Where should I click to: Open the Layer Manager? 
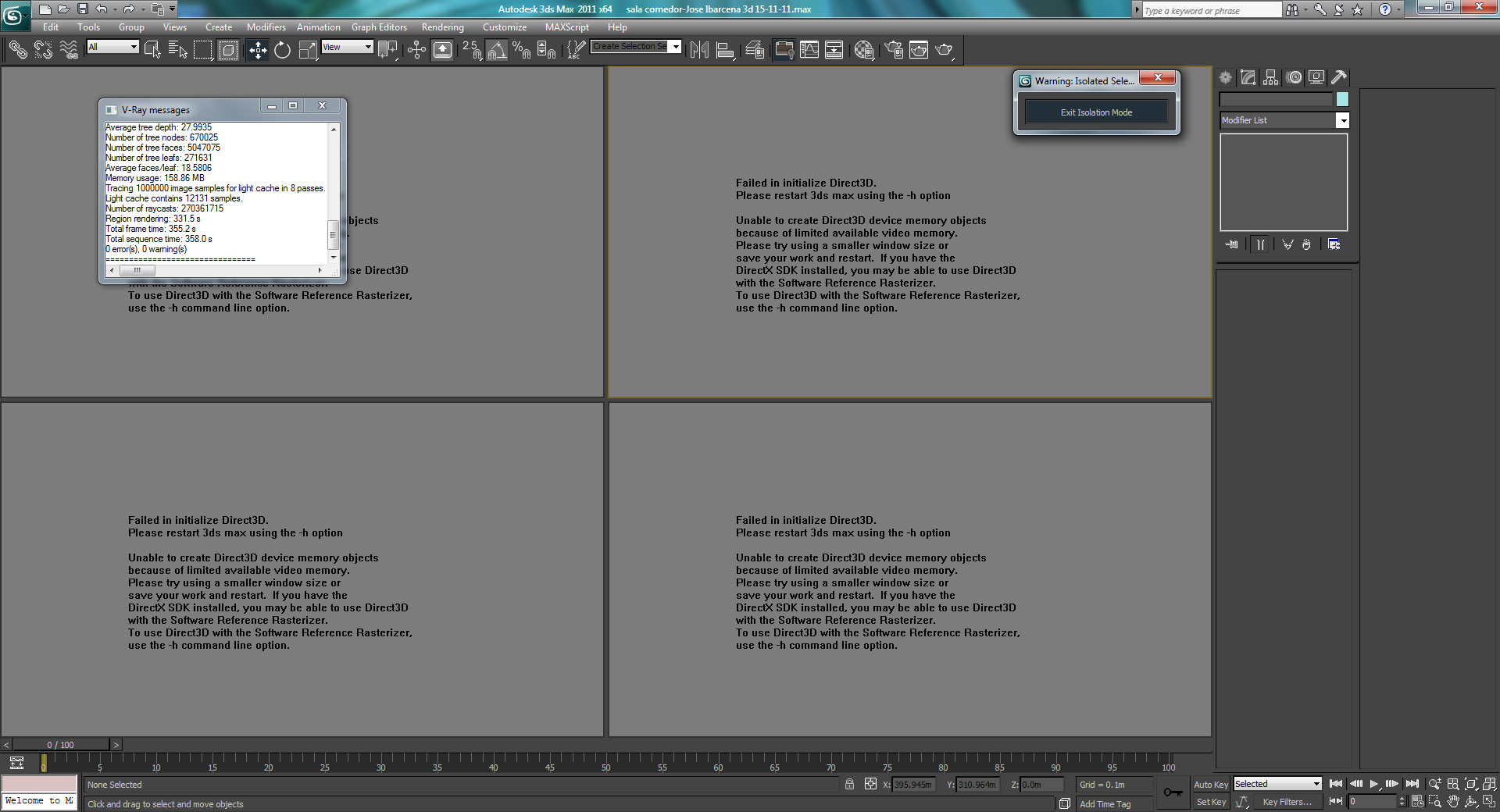(755, 50)
